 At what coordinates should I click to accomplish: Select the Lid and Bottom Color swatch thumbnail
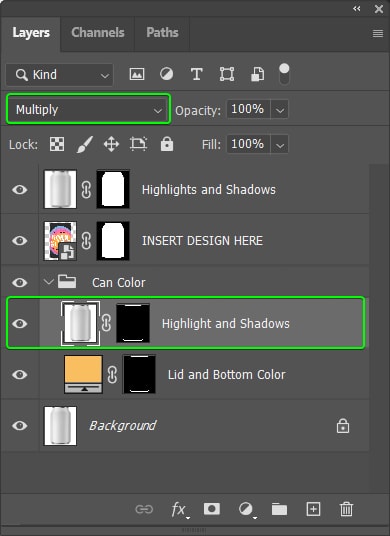tap(83, 374)
